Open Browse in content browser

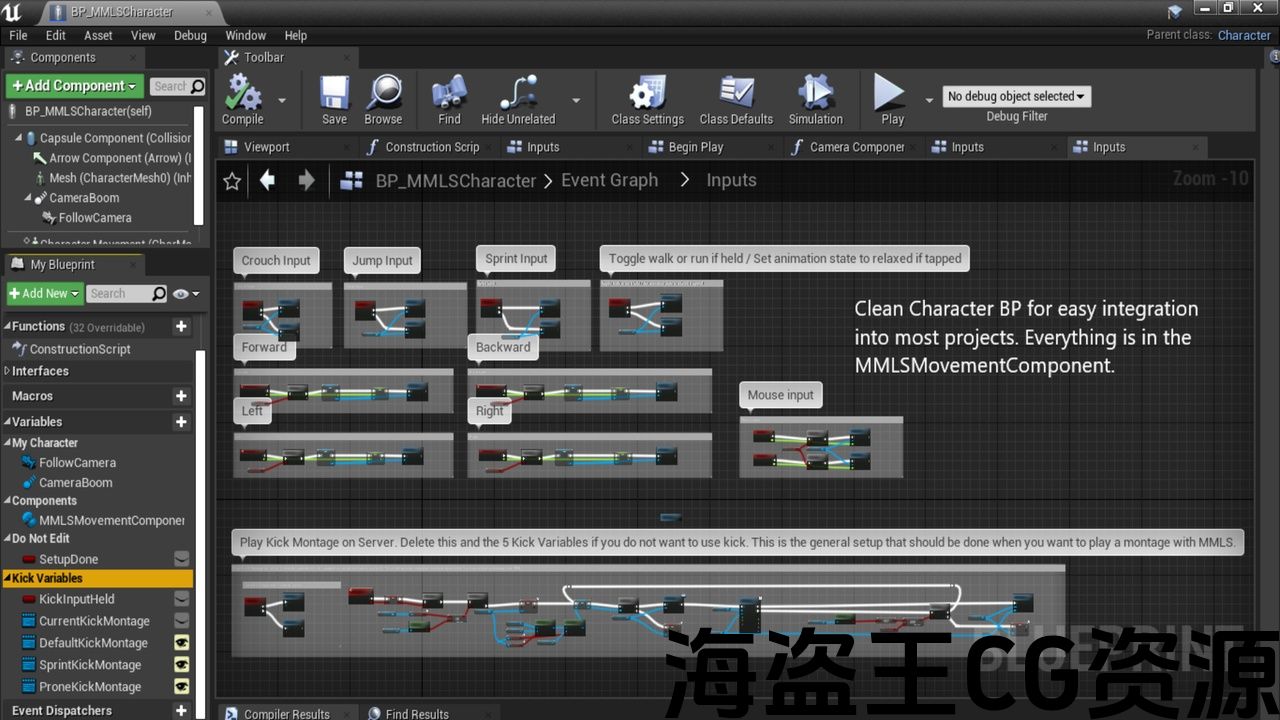383,94
